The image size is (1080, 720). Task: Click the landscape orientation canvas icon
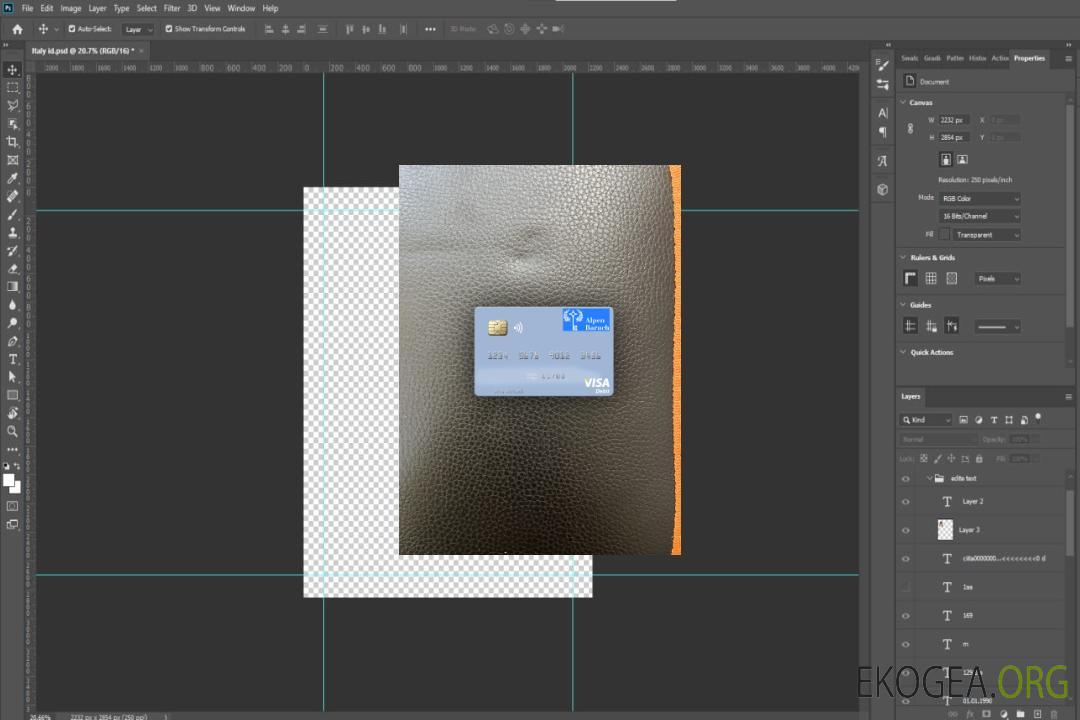point(962,159)
